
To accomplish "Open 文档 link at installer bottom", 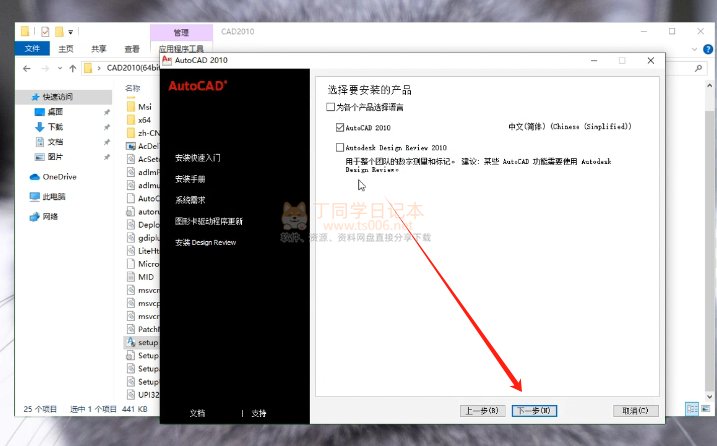I will tap(197, 413).
